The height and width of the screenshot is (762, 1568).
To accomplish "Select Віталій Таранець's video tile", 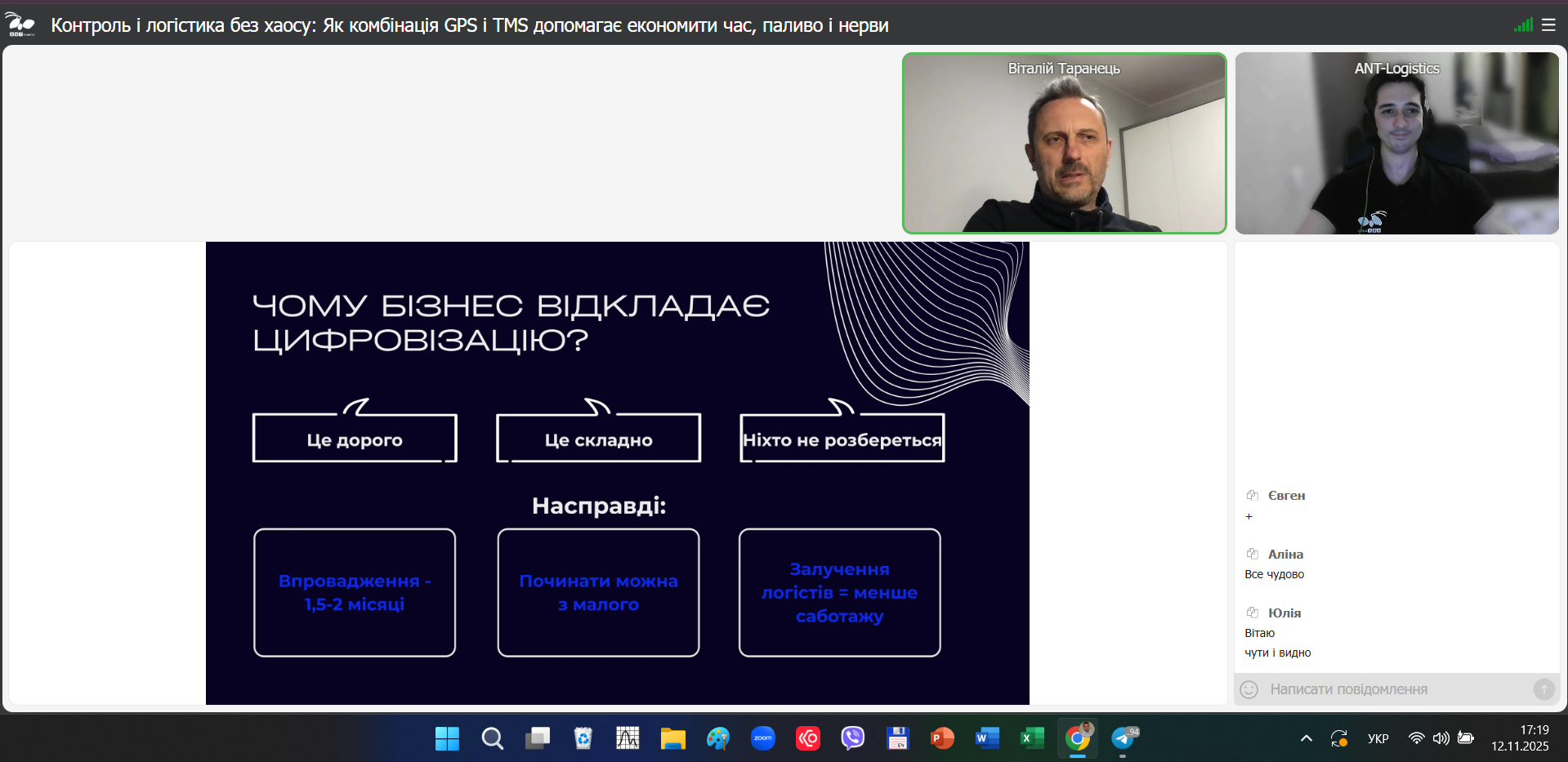I will (1064, 144).
